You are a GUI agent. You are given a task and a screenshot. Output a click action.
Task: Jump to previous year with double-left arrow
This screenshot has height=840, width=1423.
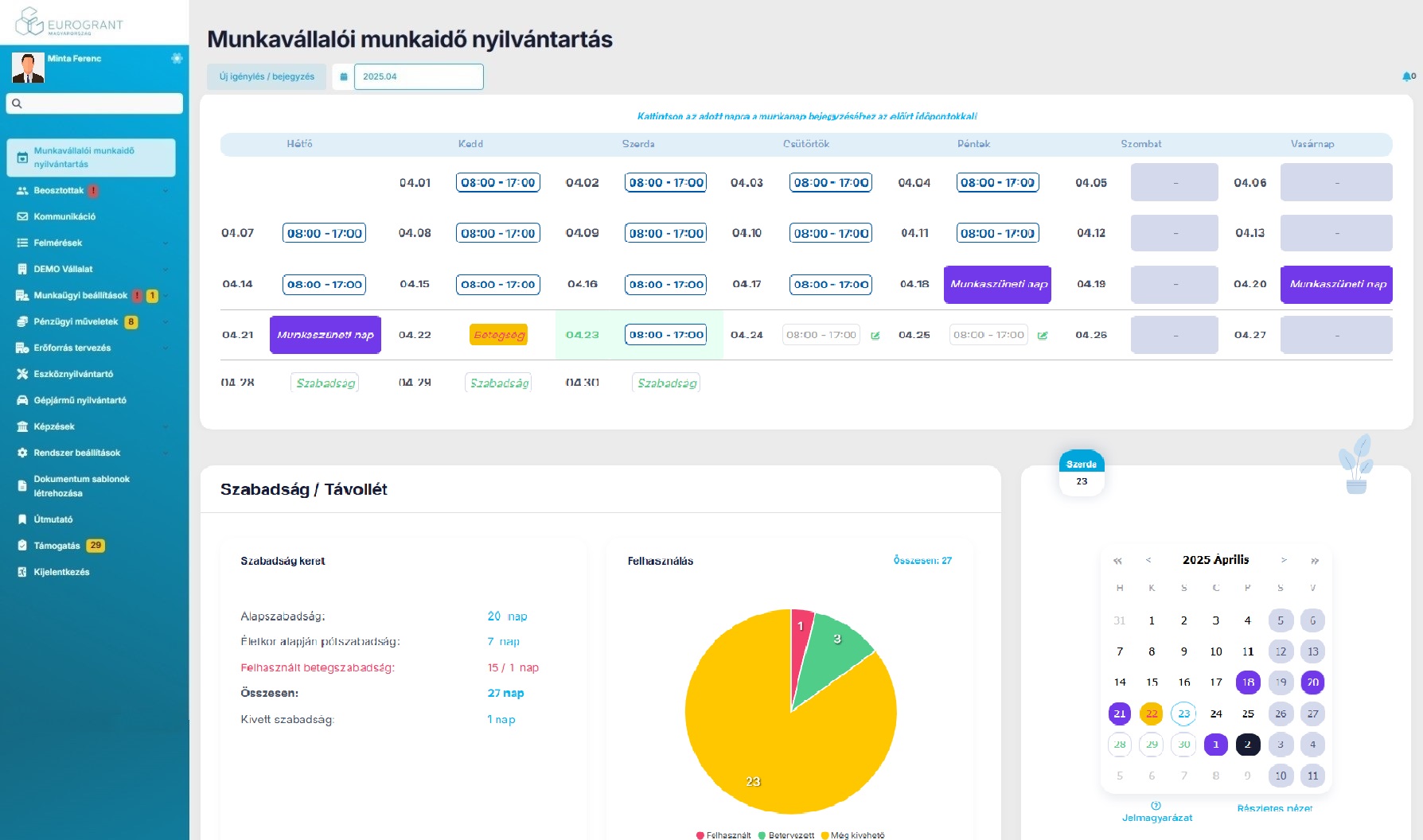point(1117,561)
